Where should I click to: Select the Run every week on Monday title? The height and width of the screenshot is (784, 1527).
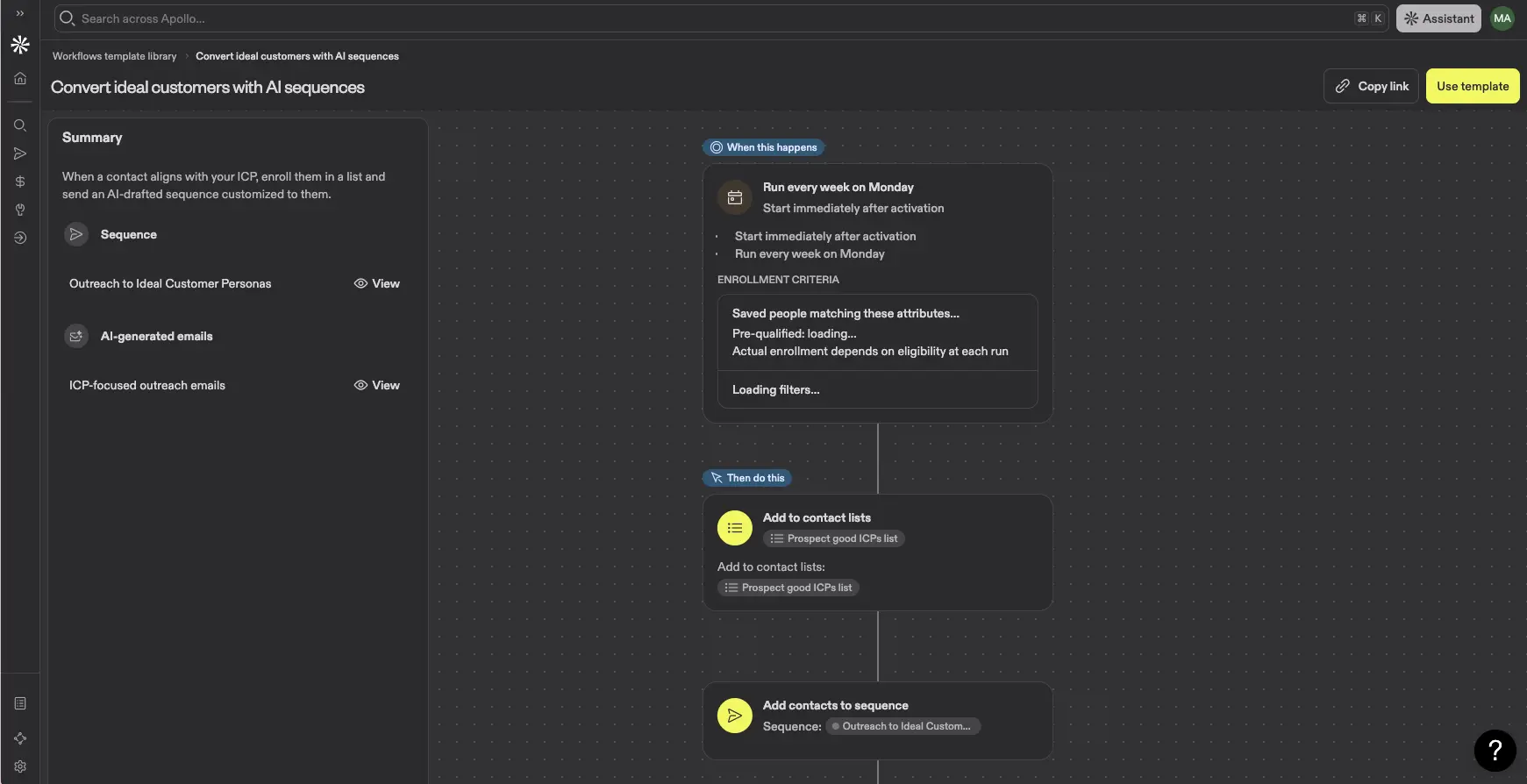click(x=838, y=187)
